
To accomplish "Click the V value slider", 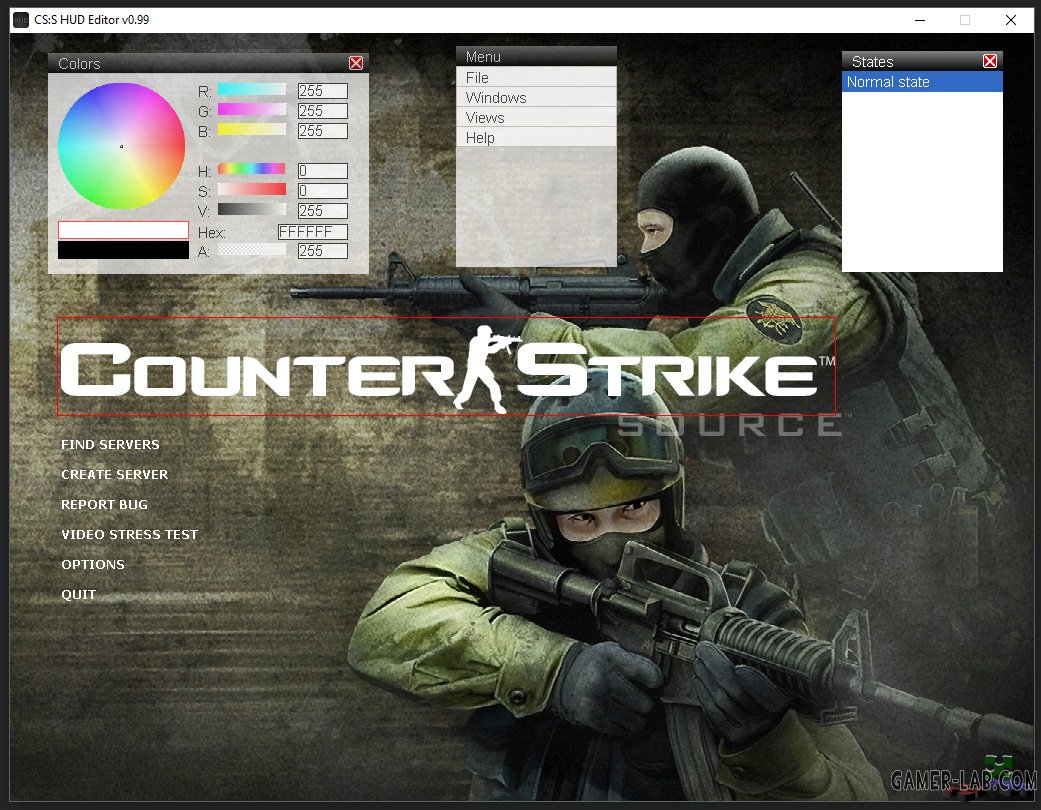I will tap(252, 209).
